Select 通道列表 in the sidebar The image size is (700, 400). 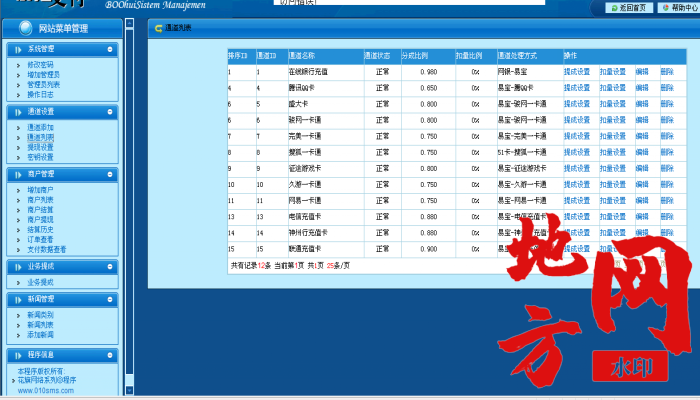tap(40, 137)
